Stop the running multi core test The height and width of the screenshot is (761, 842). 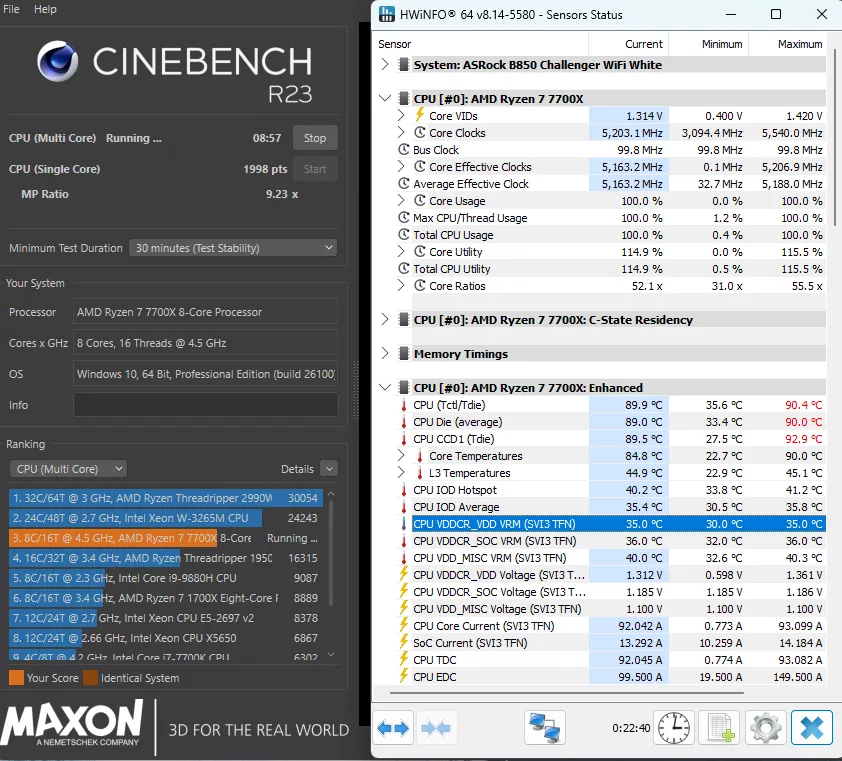tap(315, 138)
